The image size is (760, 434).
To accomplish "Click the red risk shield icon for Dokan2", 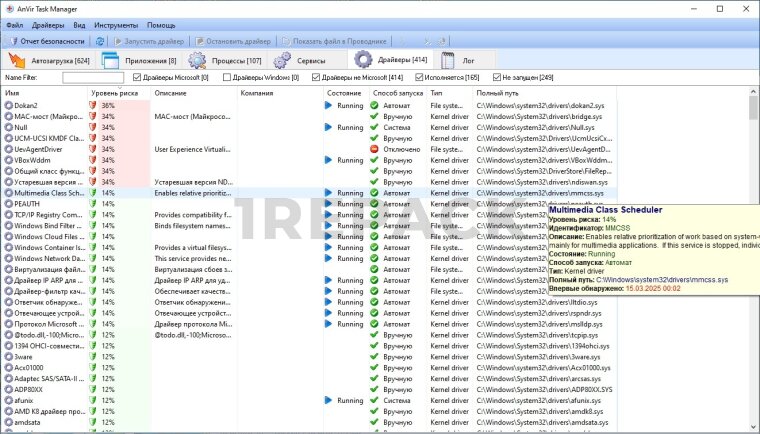I will click(x=93, y=105).
